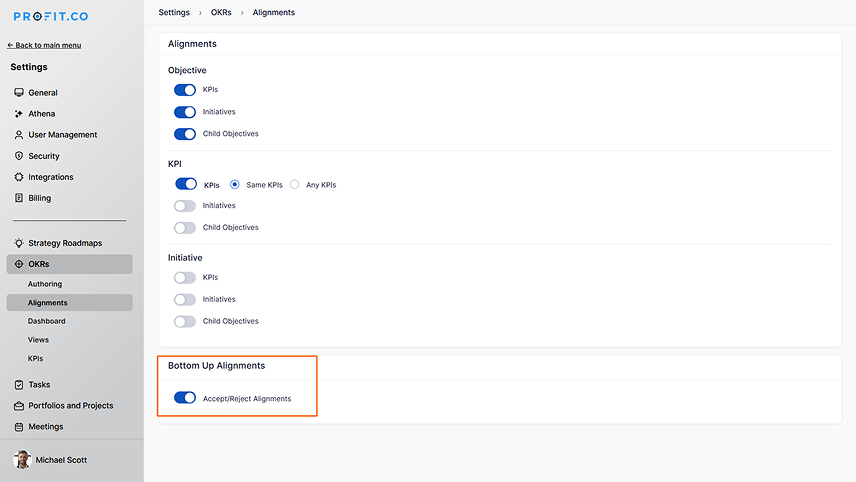This screenshot has height=482, width=856.
Task: Click Michael Scott's profile avatar
Action: 22,460
